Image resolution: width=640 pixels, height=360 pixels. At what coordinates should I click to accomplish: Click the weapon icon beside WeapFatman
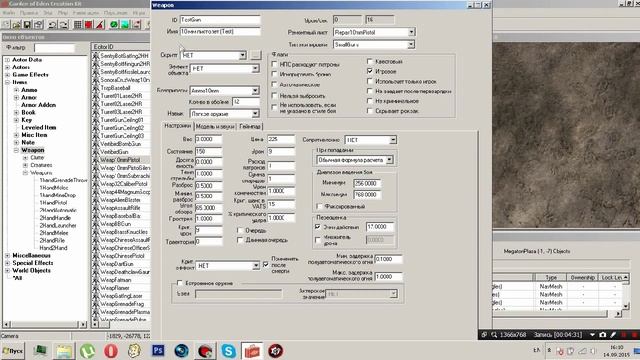[96, 280]
